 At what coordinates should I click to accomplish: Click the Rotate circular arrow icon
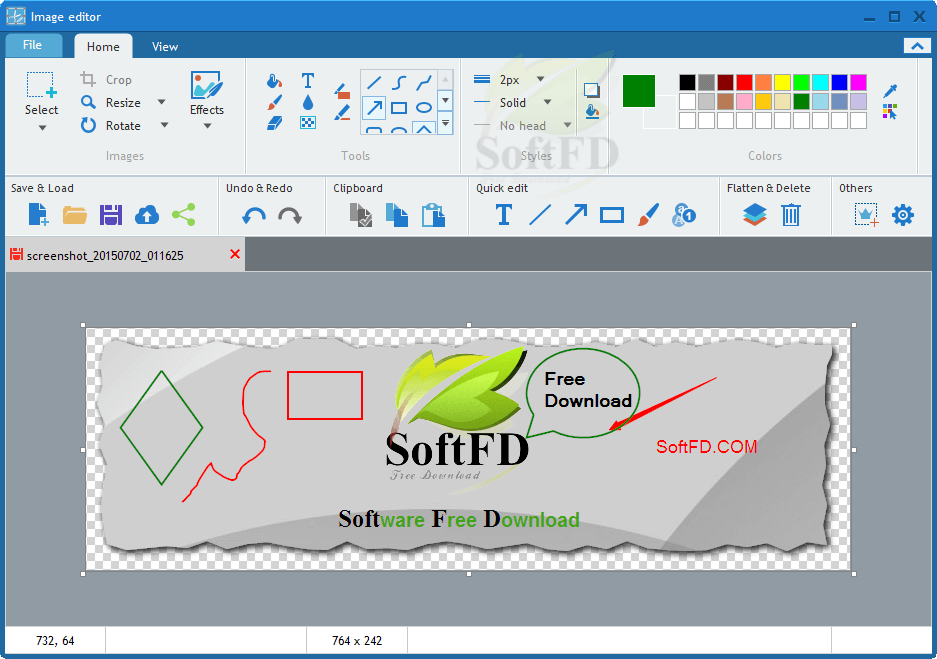88,125
